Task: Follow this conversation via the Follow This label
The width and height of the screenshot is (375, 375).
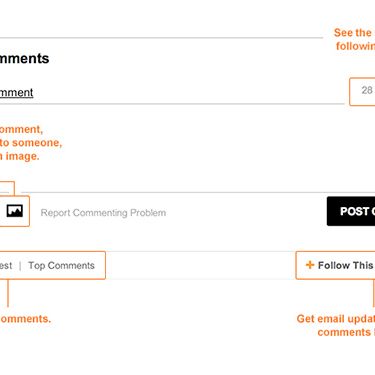Action: (x=346, y=265)
